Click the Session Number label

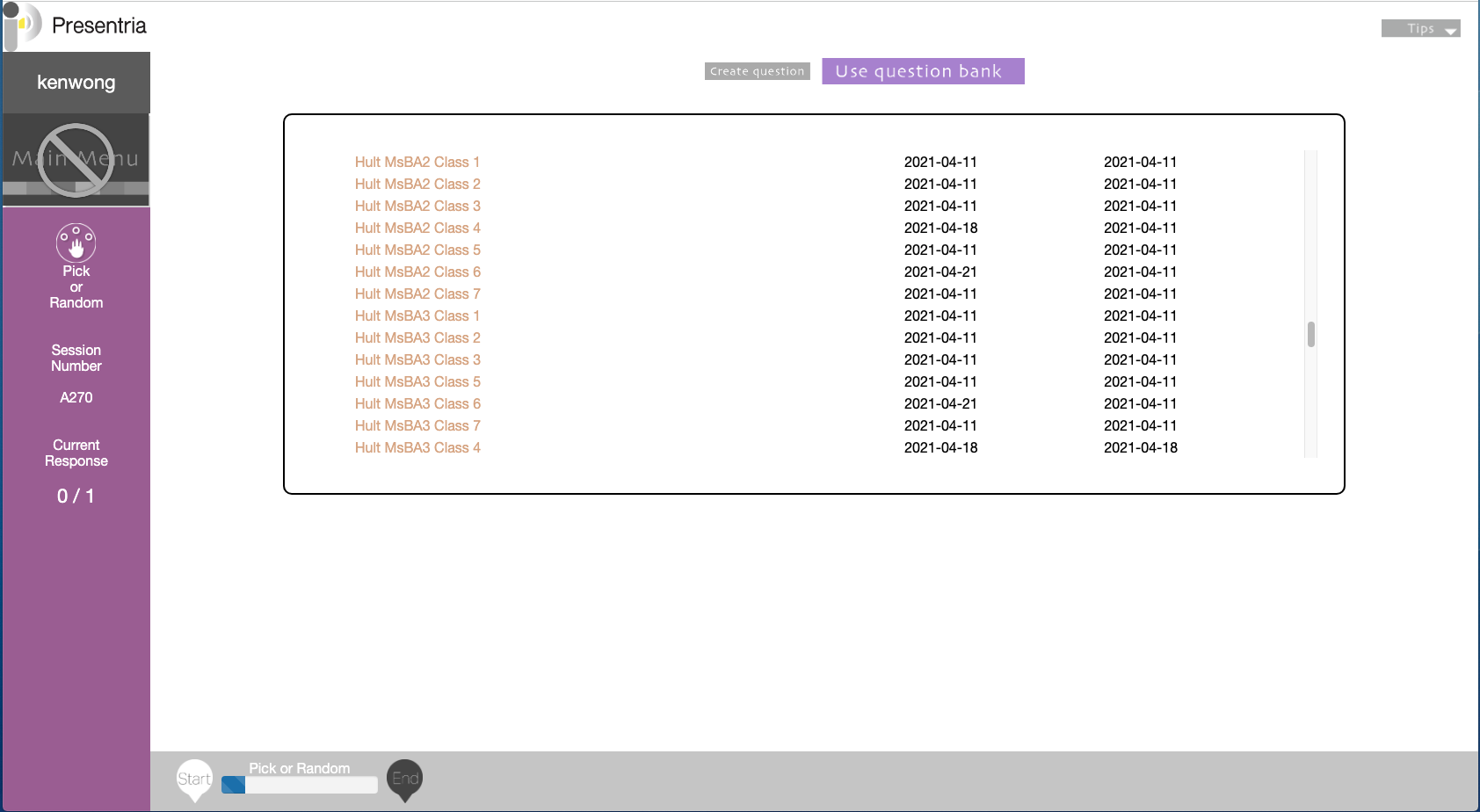click(76, 358)
